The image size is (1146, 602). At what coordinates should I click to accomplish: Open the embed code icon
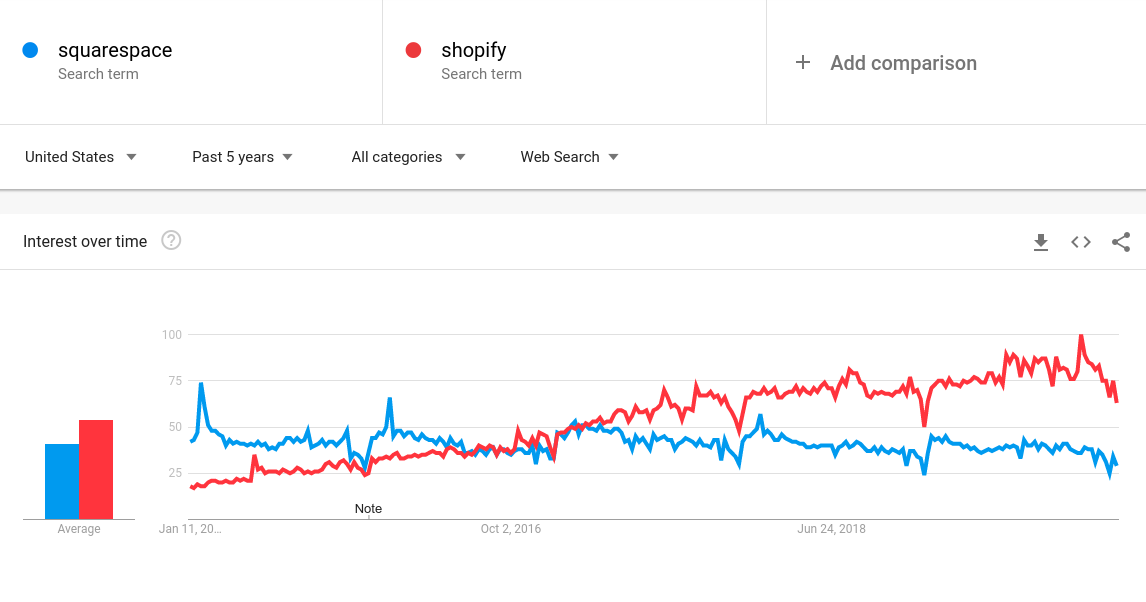point(1081,242)
